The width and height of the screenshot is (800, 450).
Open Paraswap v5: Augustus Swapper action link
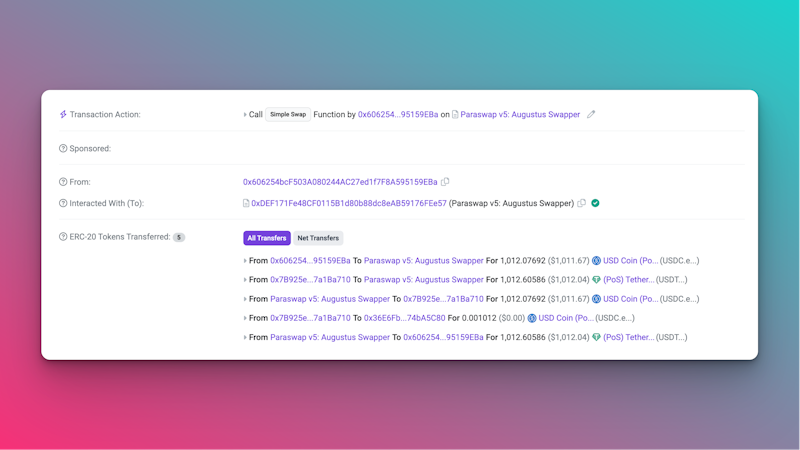coord(520,114)
